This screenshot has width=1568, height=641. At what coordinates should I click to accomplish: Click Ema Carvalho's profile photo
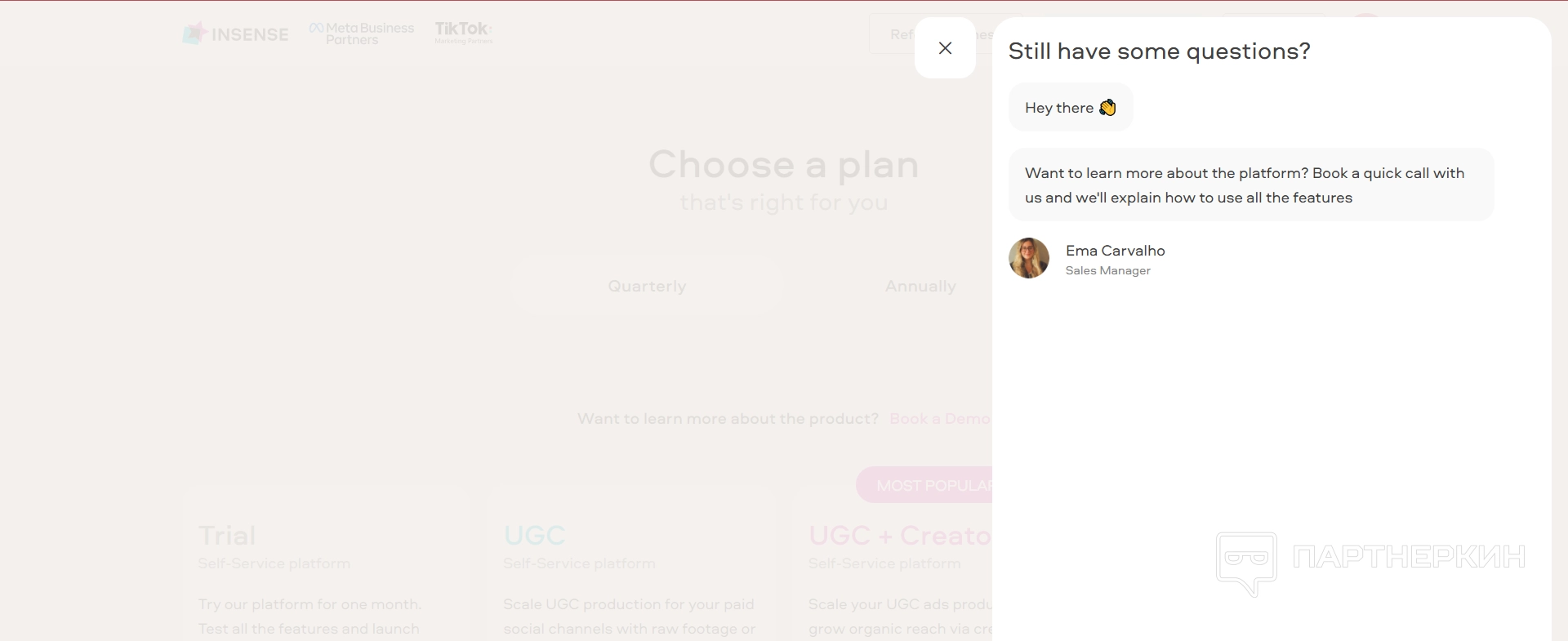pyautogui.click(x=1029, y=258)
